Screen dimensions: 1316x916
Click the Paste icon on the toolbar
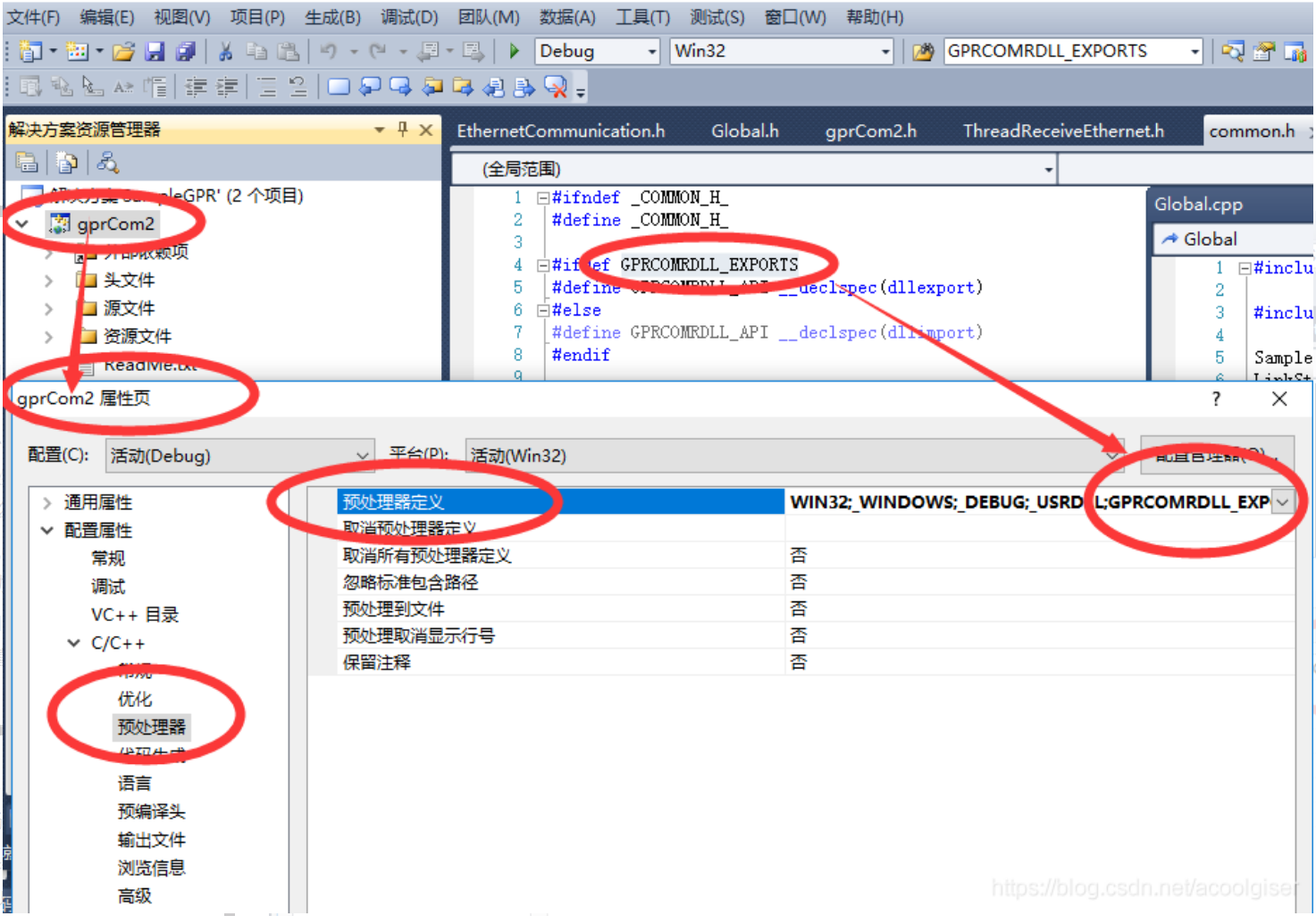click(x=288, y=51)
